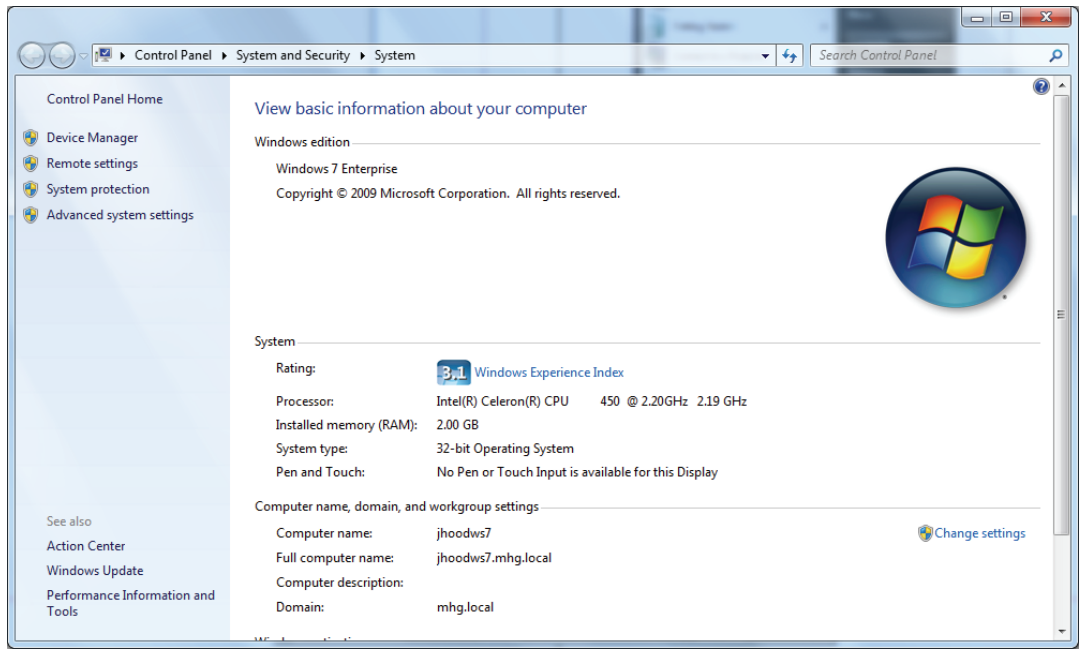Open Windows Update from See also
The width and height of the screenshot is (1087, 655).
pyautogui.click(x=95, y=571)
